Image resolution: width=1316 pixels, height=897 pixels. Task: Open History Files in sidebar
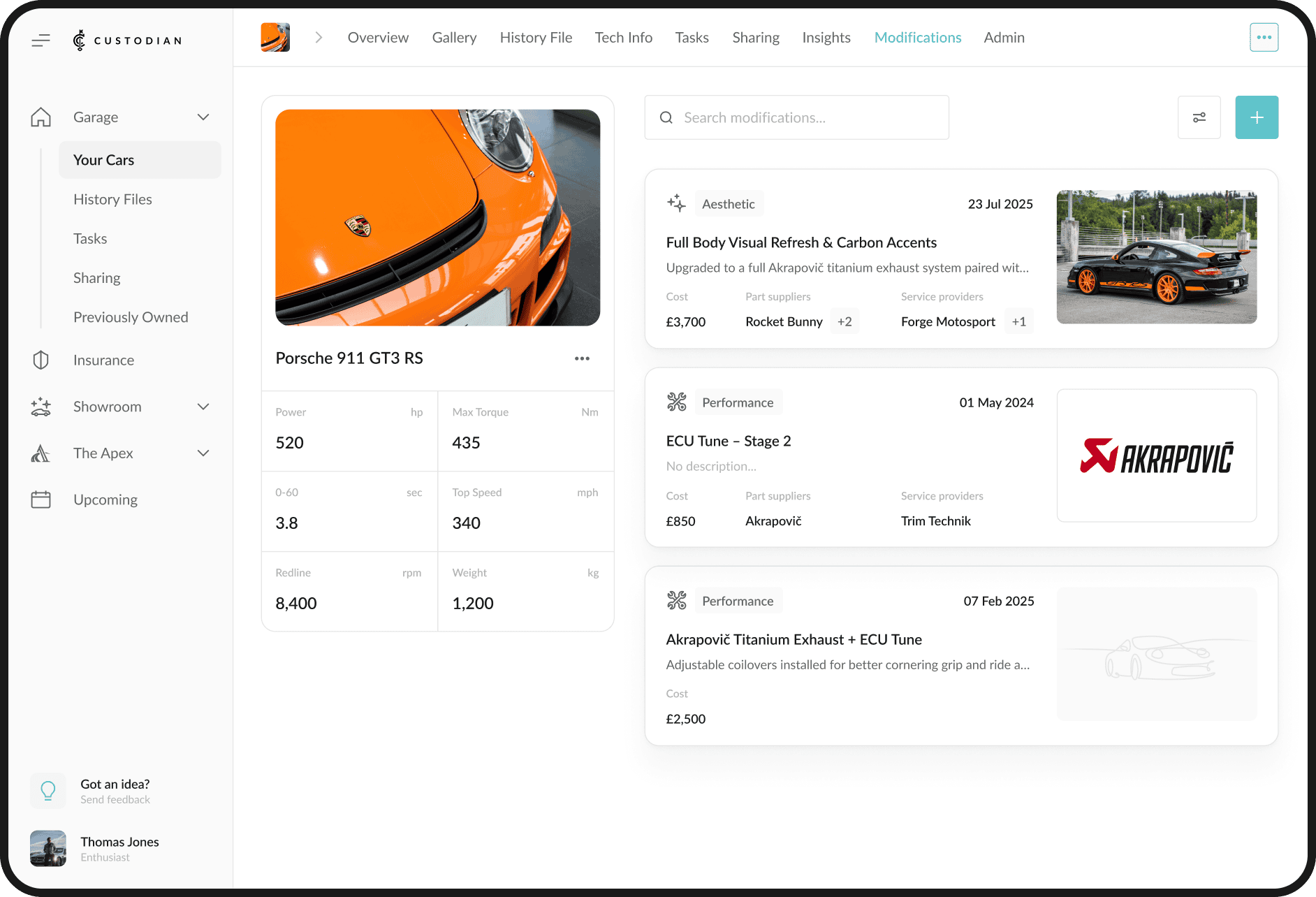[x=112, y=199]
